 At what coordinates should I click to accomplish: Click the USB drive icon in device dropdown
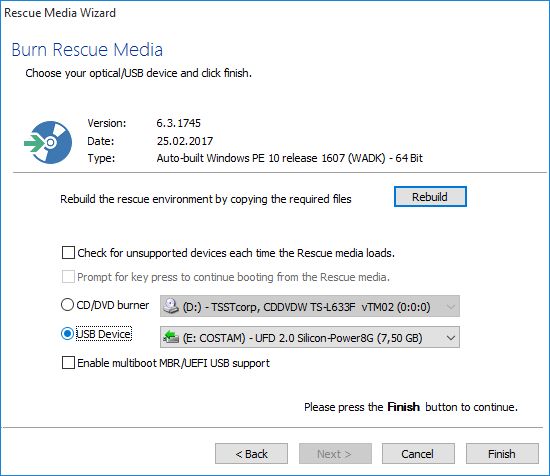171,337
